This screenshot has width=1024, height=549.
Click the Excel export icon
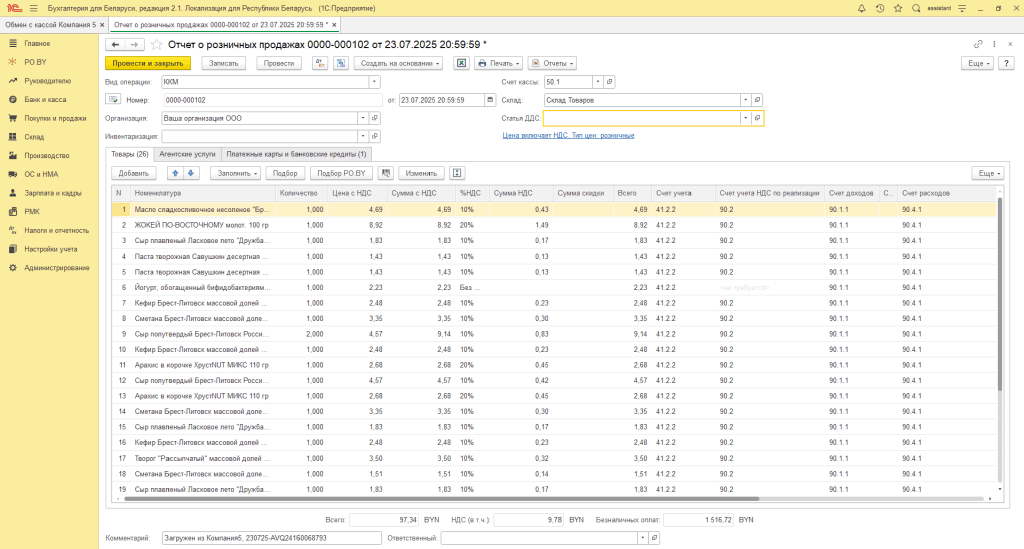461,63
